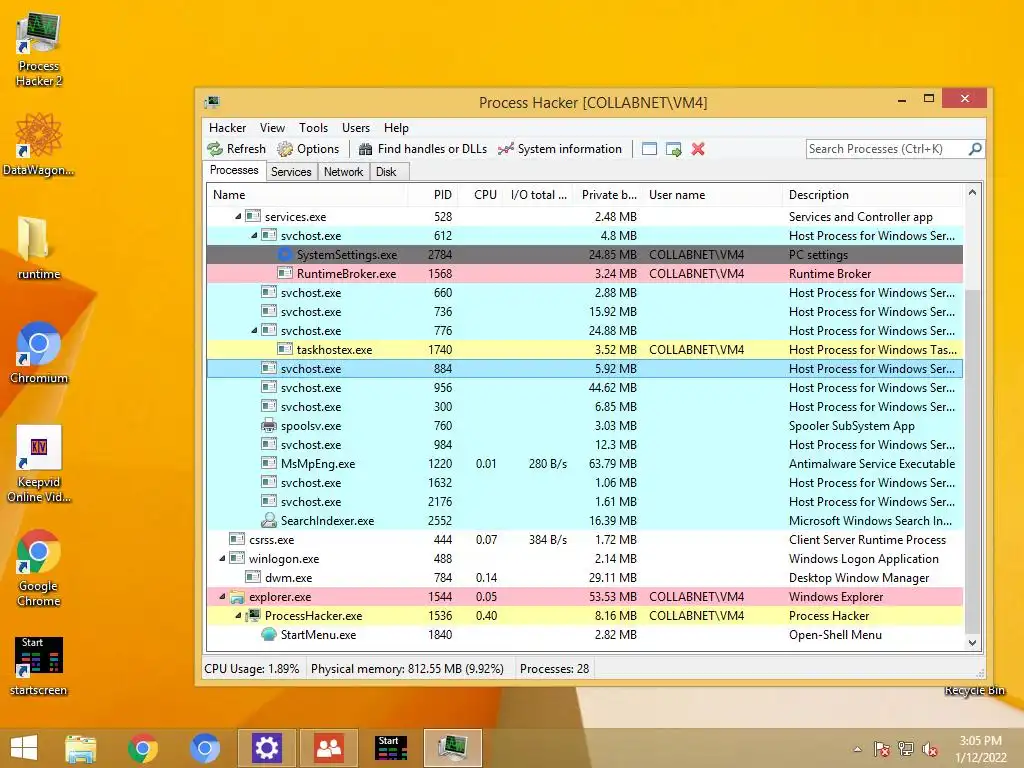Open the Google Chrome desktop shortcut
The width and height of the screenshot is (1024, 768).
coord(39,568)
